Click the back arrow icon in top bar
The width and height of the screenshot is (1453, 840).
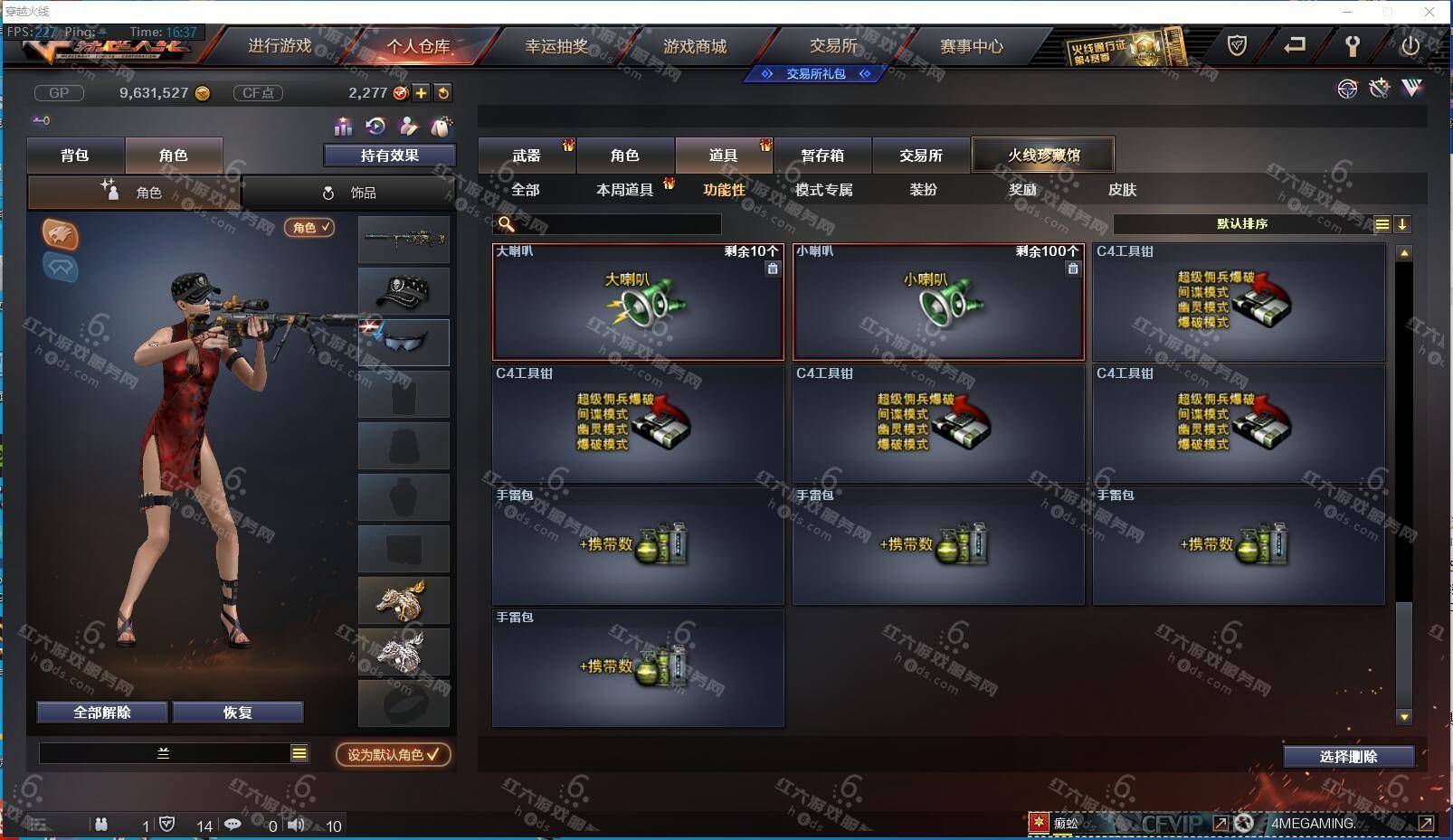tap(1295, 44)
